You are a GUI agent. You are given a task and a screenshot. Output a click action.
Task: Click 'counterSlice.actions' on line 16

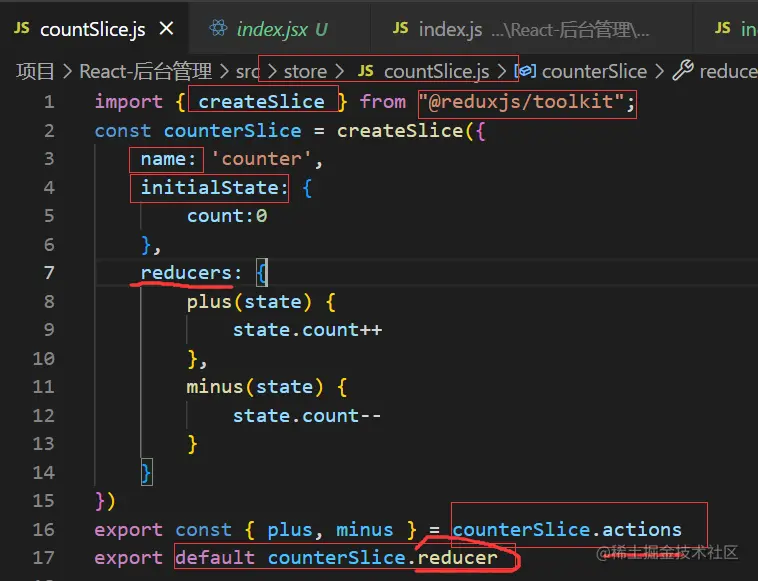point(567,530)
